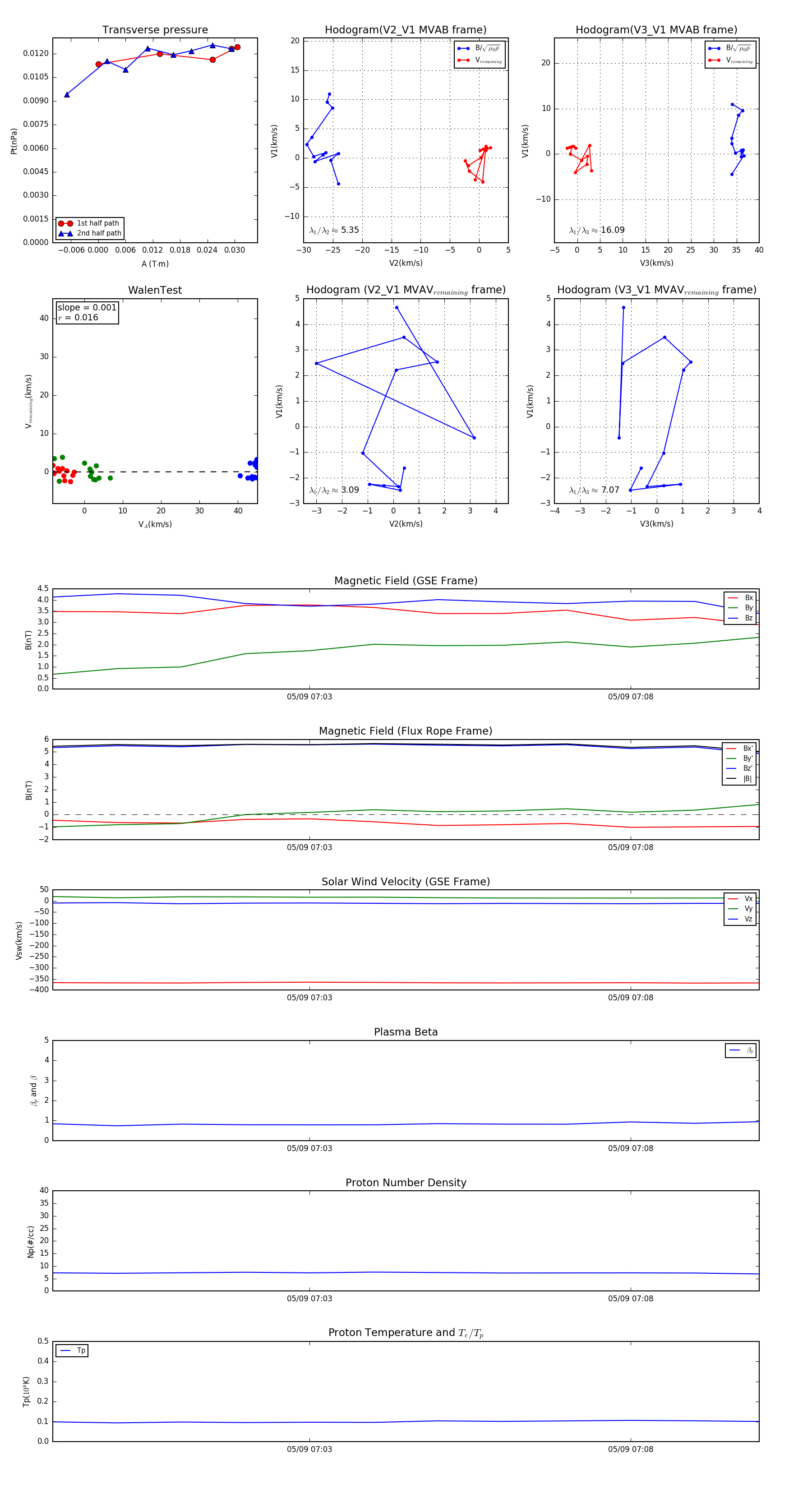This screenshot has height=1489, width=812.
Task: Click the eigenvalue ratio text '7.07'
Action: (610, 490)
